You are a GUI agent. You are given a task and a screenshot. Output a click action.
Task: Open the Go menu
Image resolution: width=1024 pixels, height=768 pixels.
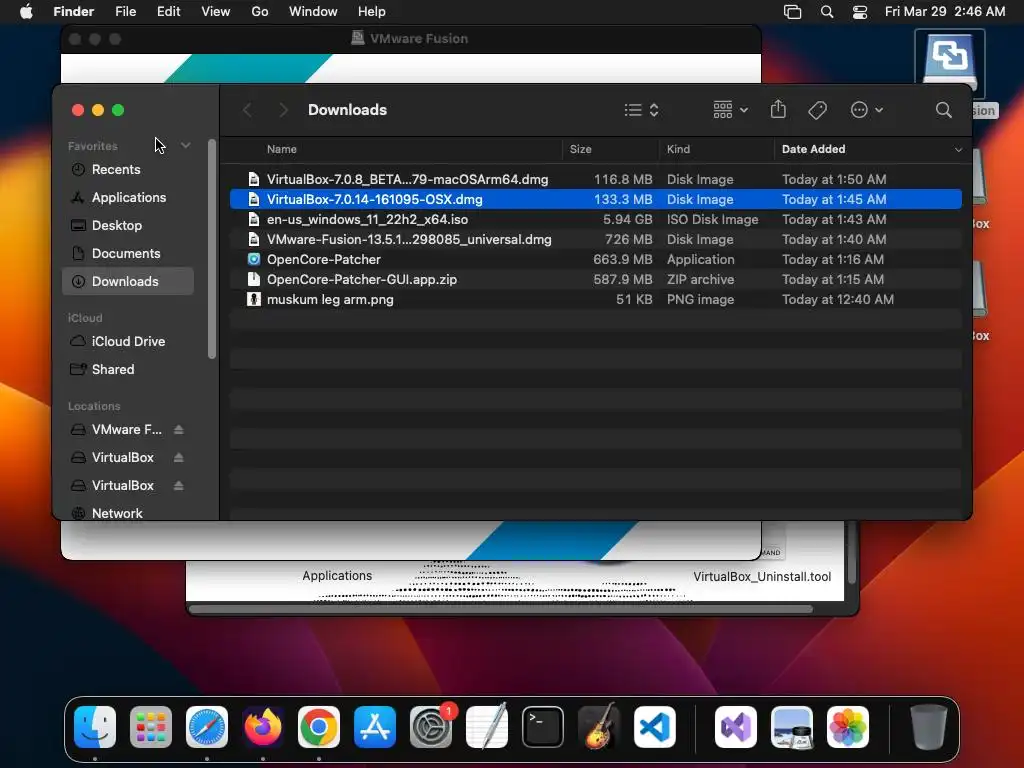click(260, 12)
